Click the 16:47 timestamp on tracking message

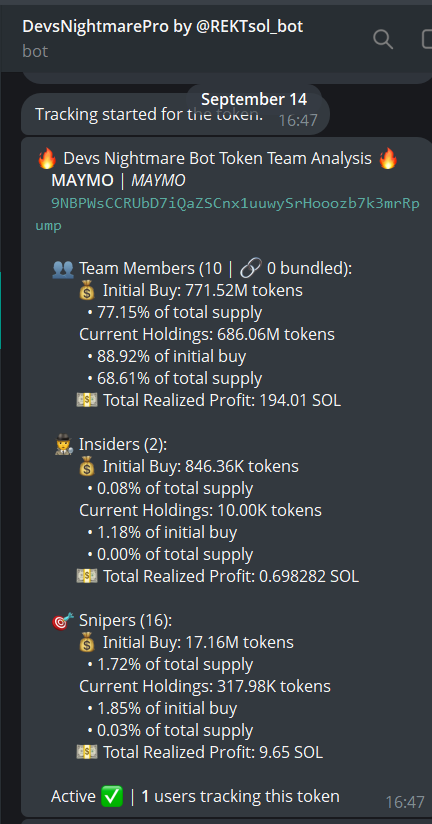[298, 121]
